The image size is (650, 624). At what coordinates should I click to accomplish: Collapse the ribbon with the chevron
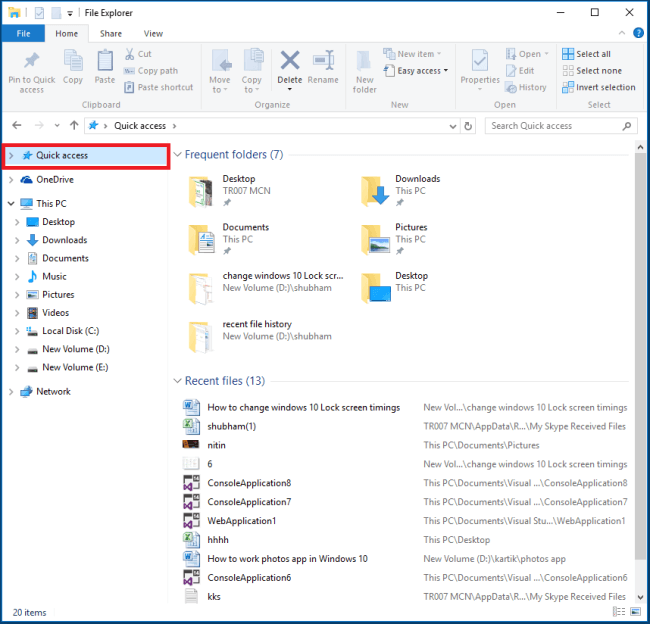[x=621, y=33]
